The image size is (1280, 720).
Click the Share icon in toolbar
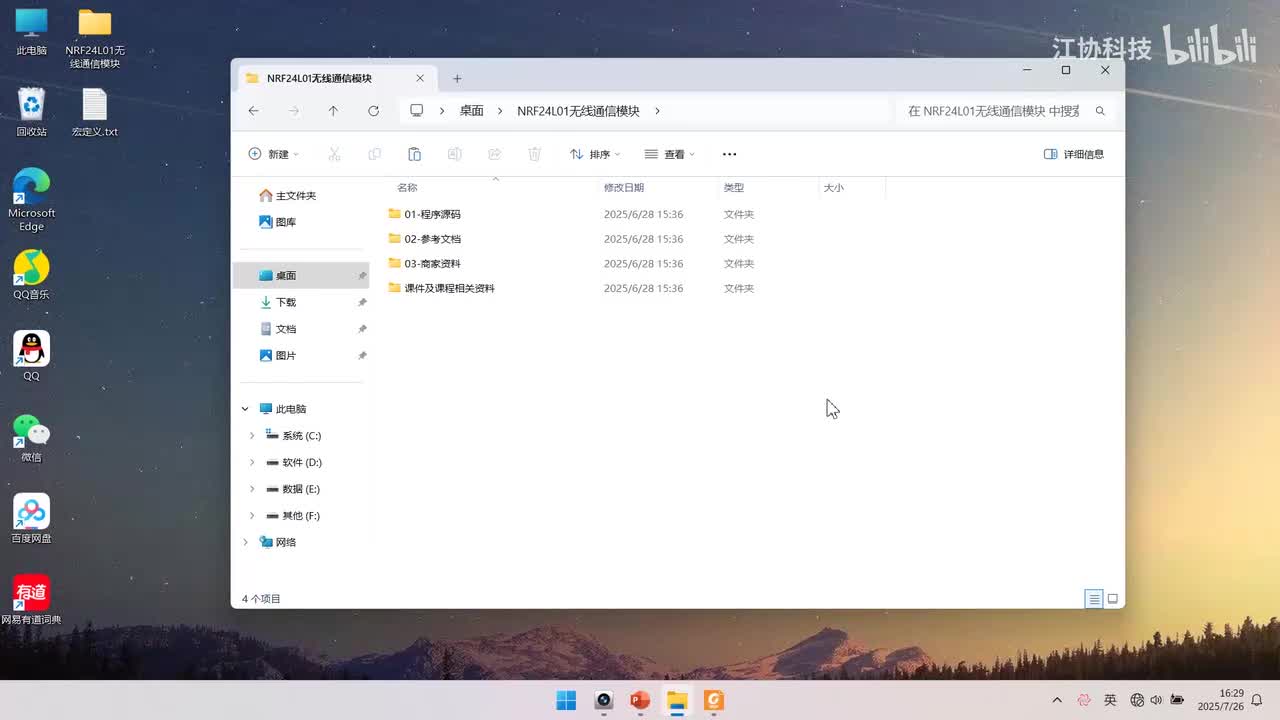click(494, 154)
